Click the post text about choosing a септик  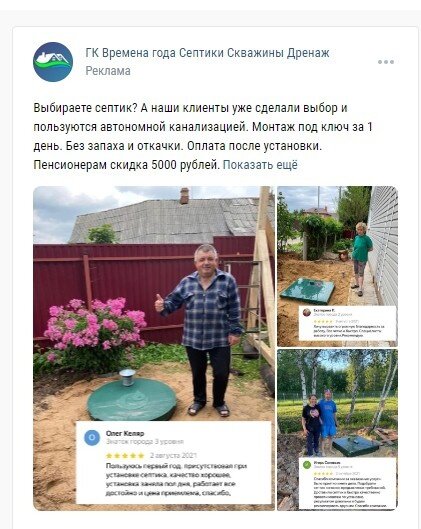(202, 136)
